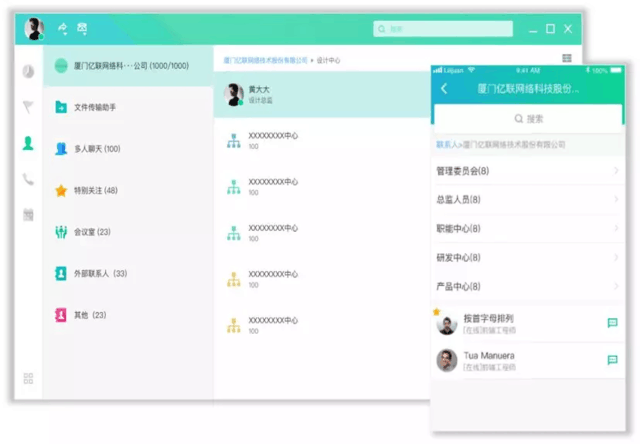This screenshot has height=444, width=640.
Task: Click the 联系人 breadcrumb link on mobile
Action: 447,145
